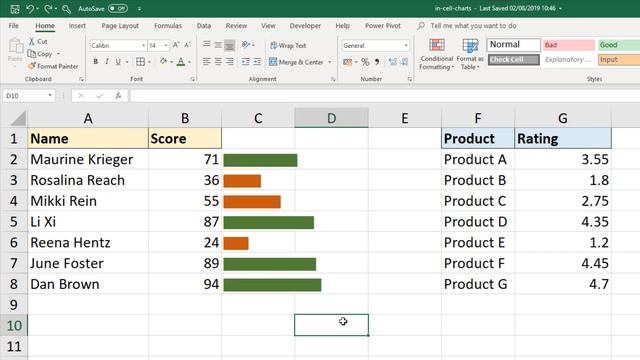Switch to the Page Layout tab

pyautogui.click(x=120, y=26)
